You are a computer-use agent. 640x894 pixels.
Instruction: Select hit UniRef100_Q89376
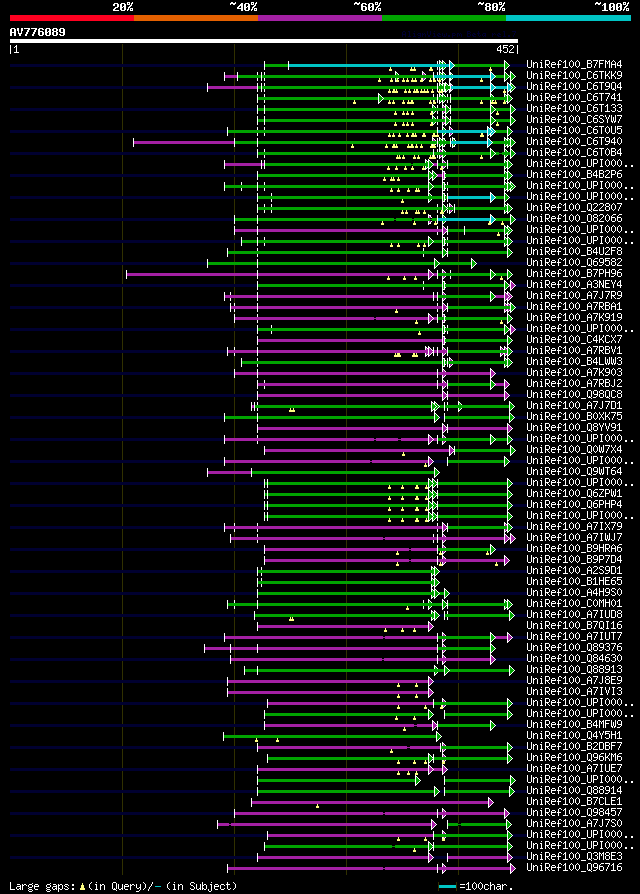[574, 648]
